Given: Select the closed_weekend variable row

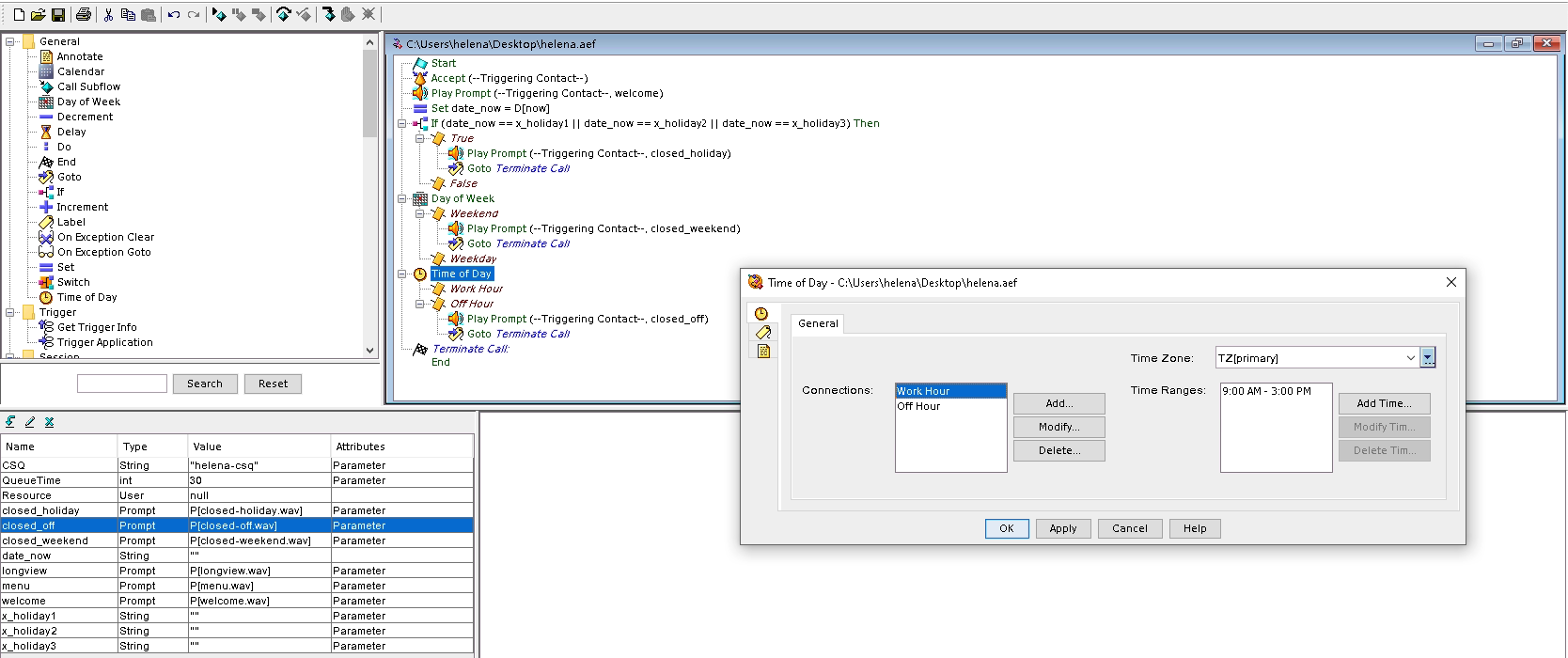Looking at the screenshot, I should 45,540.
